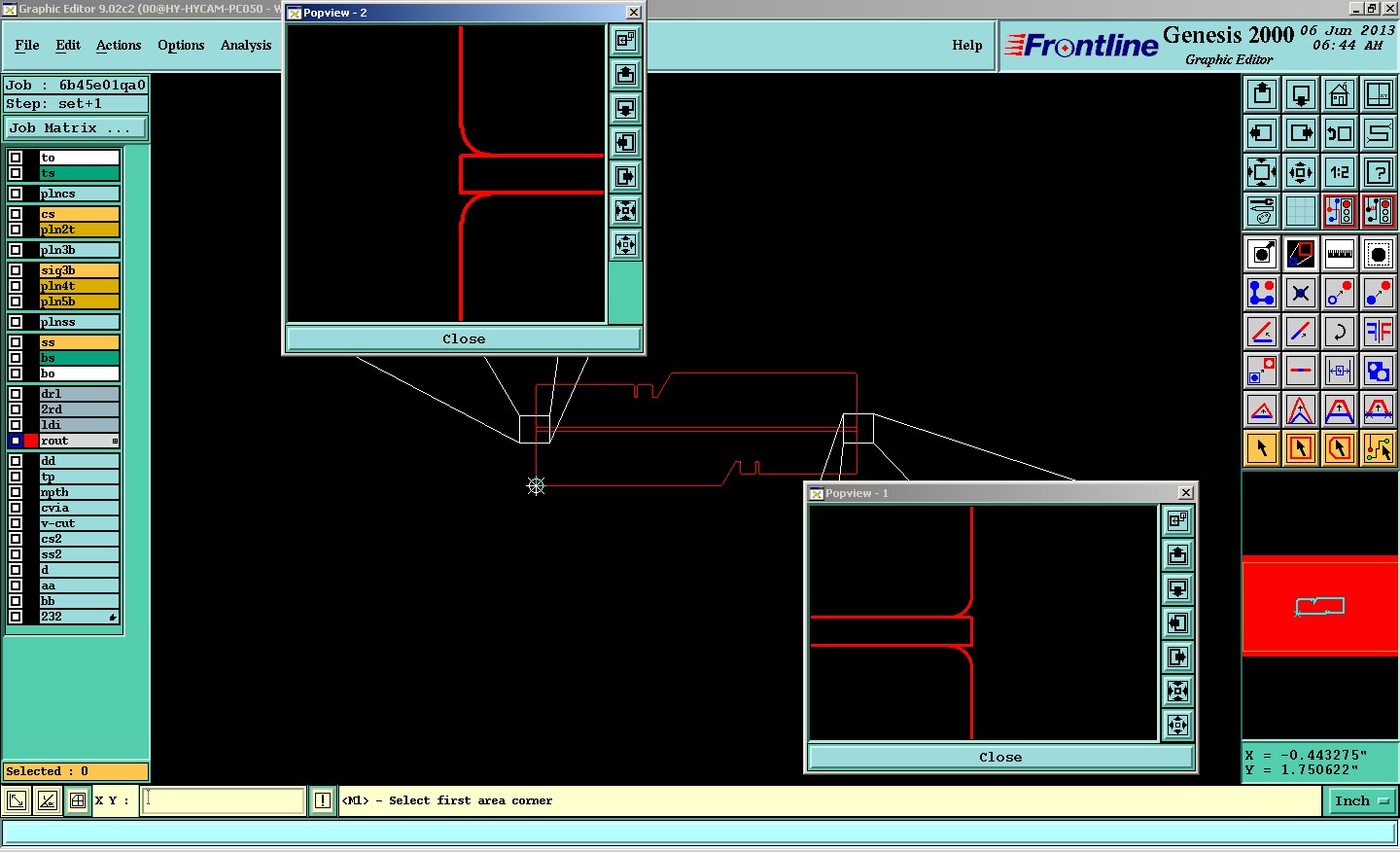Click the red color swatch of rout layer
The width and height of the screenshot is (1400, 852).
[x=31, y=441]
